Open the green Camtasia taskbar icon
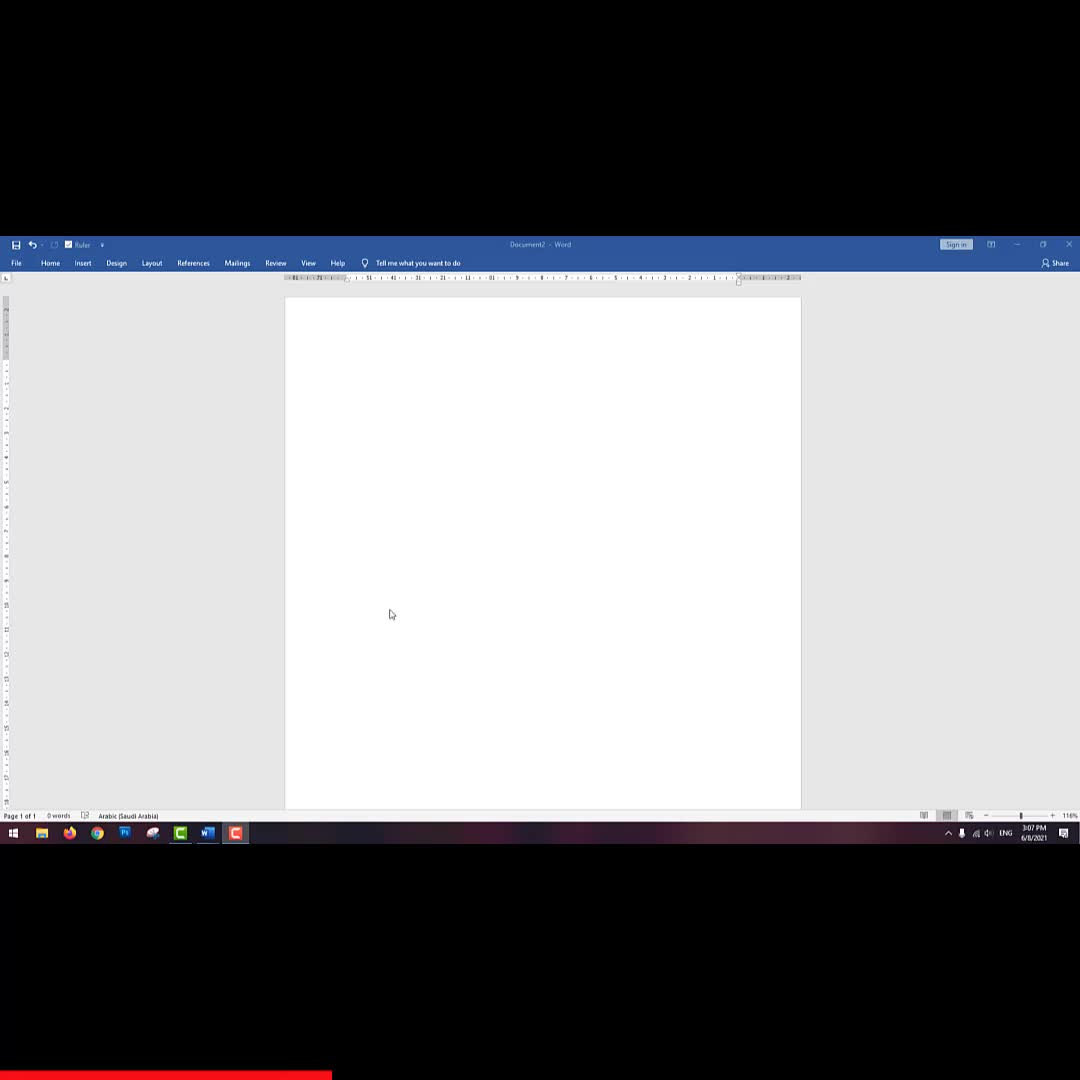The image size is (1080, 1080). click(180, 833)
